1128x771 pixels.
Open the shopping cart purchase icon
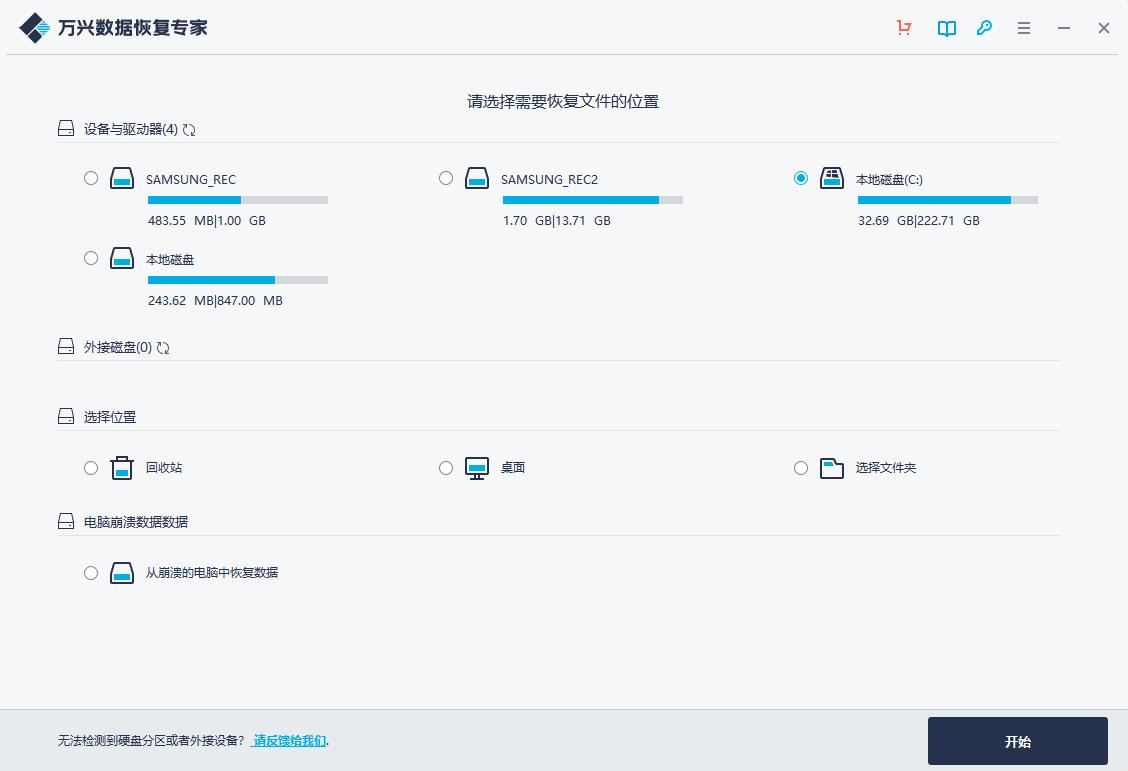tap(904, 28)
